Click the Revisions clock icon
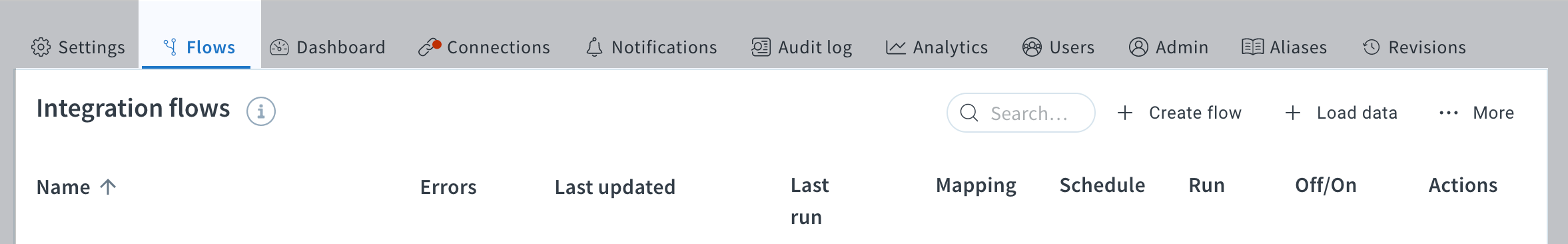Viewport: 1568px width, 244px height. (1371, 47)
